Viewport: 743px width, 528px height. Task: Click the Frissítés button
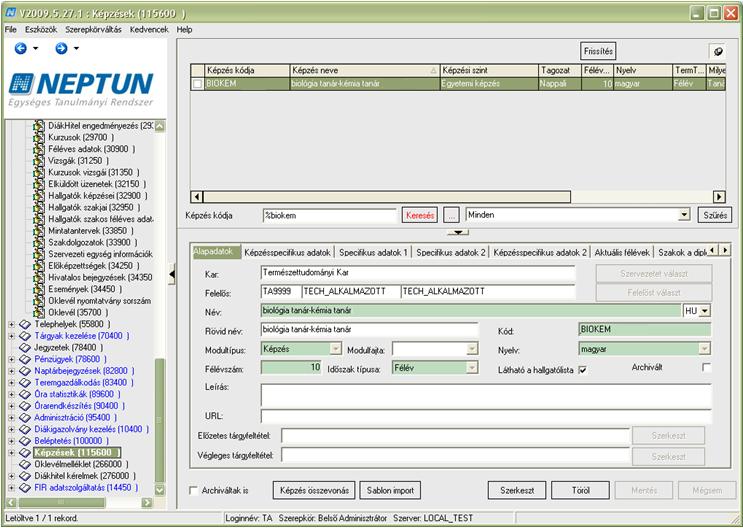[x=598, y=51]
